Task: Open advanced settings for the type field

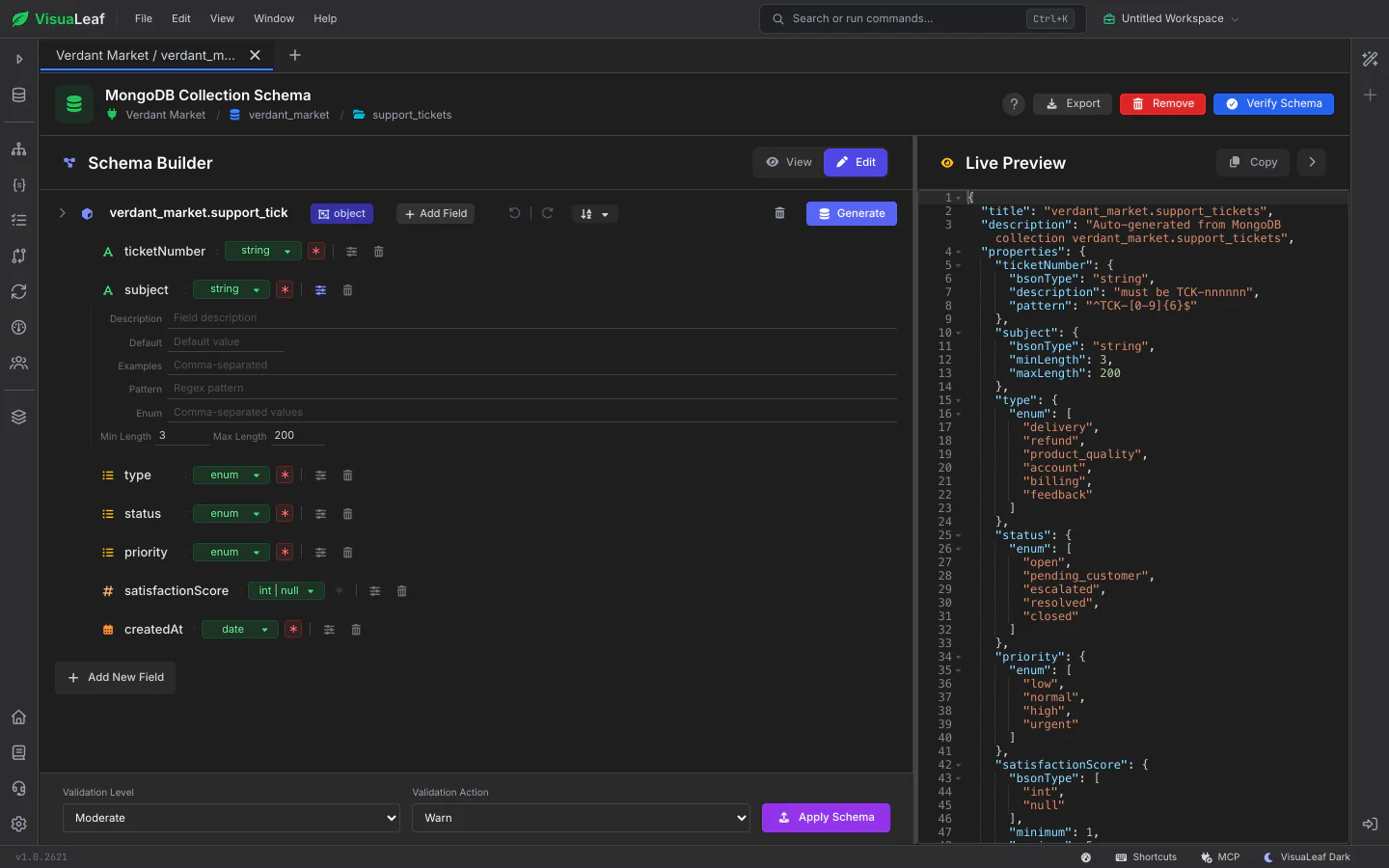Action: 321,475
